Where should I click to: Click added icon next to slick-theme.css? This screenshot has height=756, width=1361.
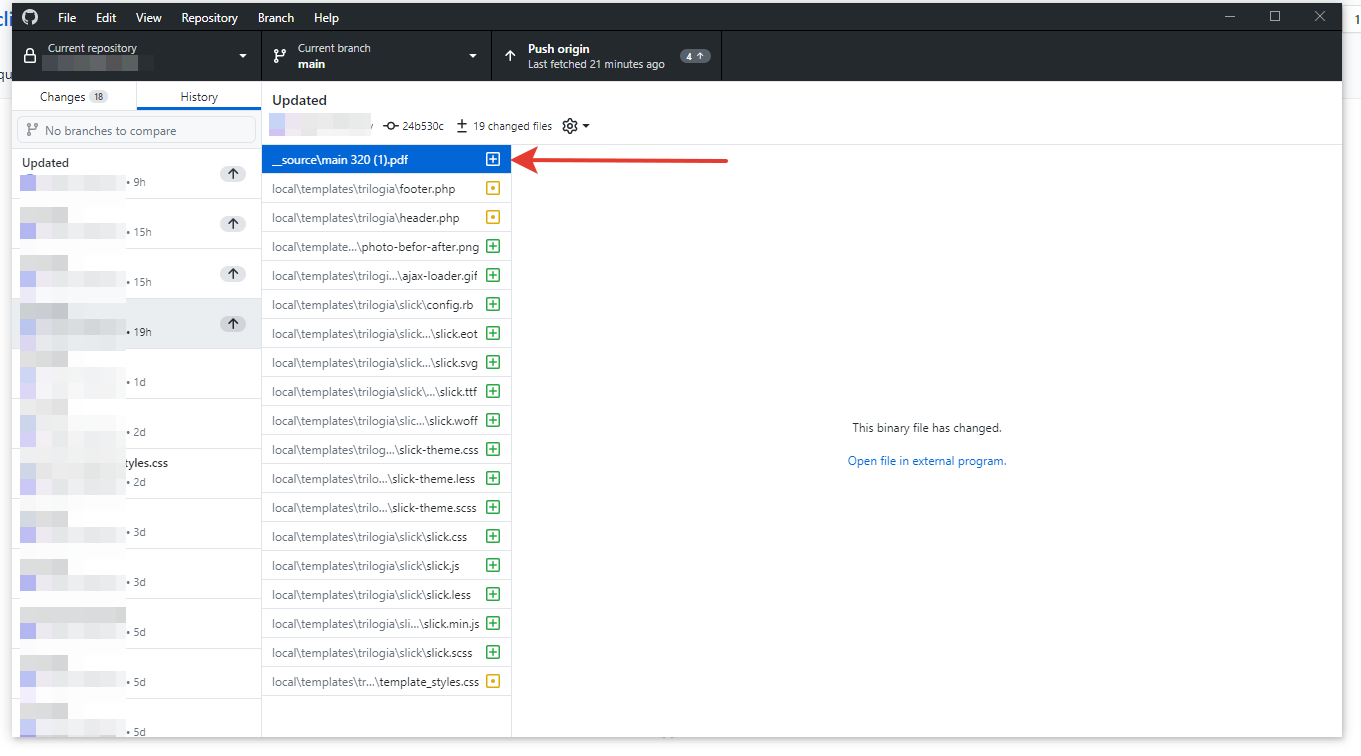[492, 449]
